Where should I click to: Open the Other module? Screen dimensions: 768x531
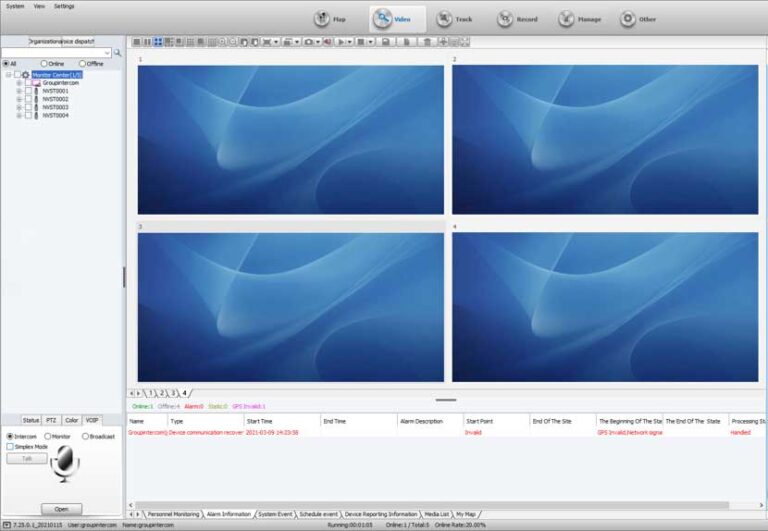coord(638,19)
